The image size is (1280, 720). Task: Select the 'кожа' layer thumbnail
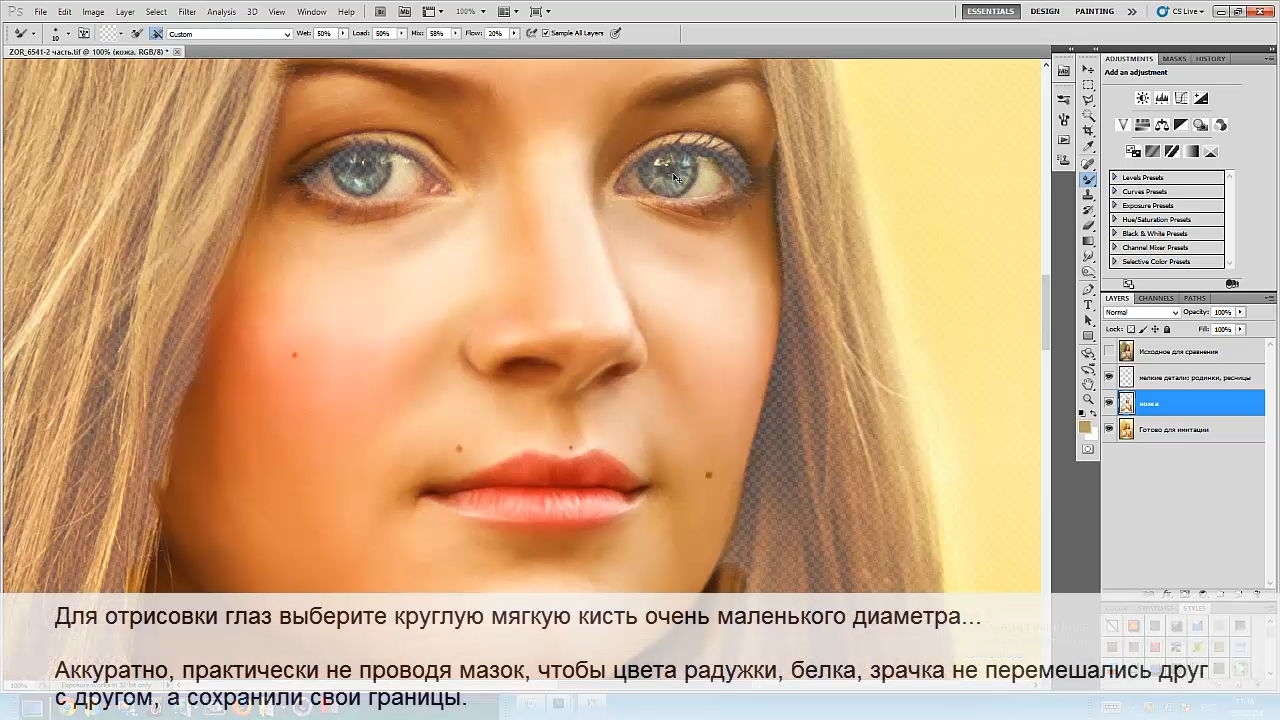pyautogui.click(x=1127, y=403)
